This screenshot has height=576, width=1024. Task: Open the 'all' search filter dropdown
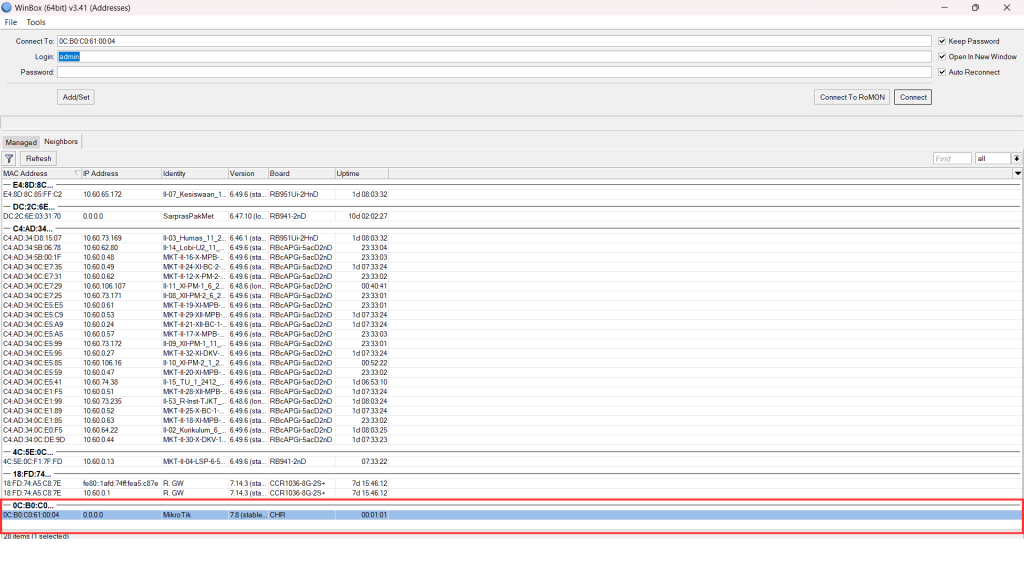(x=1016, y=158)
